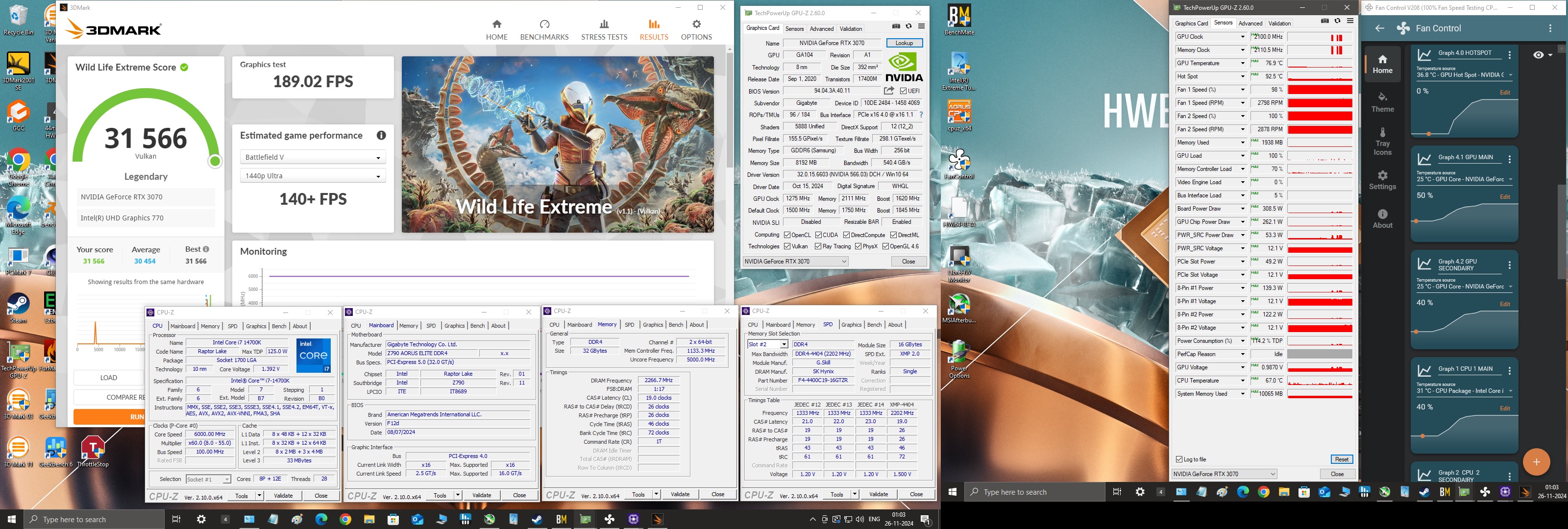Enable Log to file in GPU-Z Sensors
The image size is (1568, 529).
[1179, 459]
